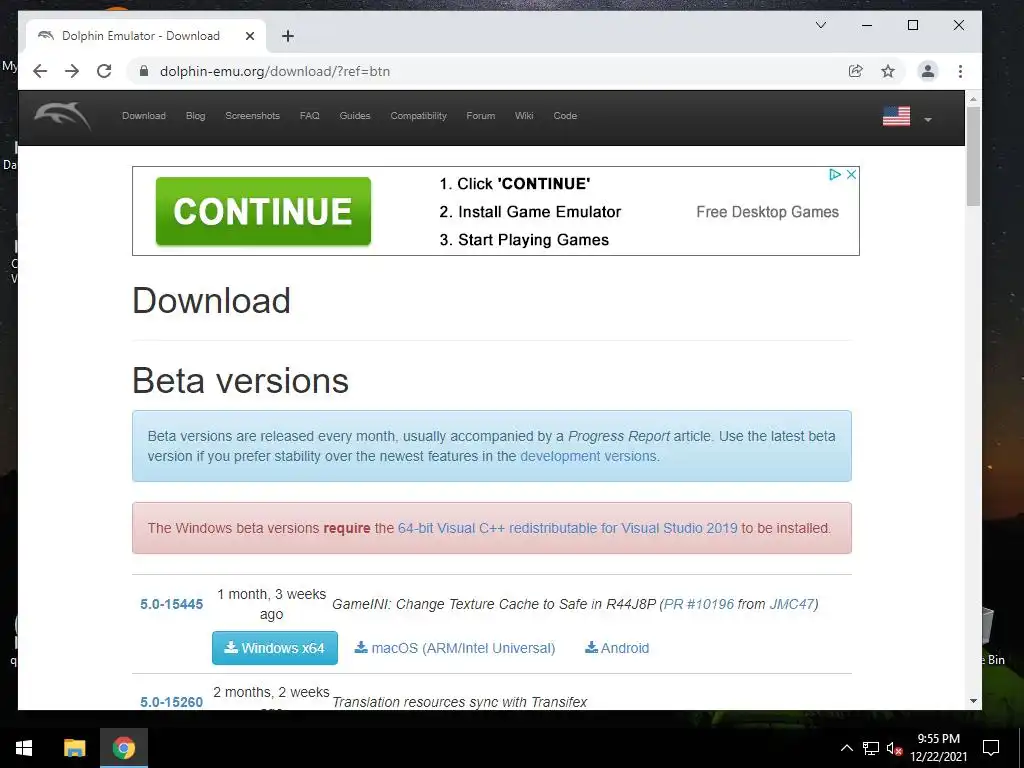The image size is (1024, 768).
Task: Click the Dolphin logo in site header
Action: [x=63, y=116]
